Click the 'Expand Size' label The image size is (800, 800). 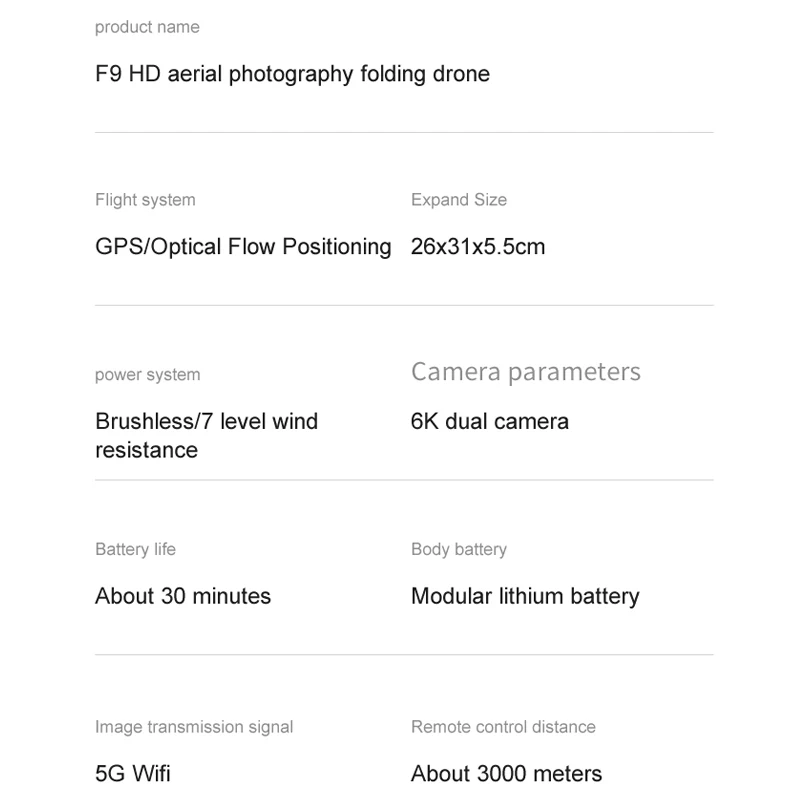tap(459, 200)
